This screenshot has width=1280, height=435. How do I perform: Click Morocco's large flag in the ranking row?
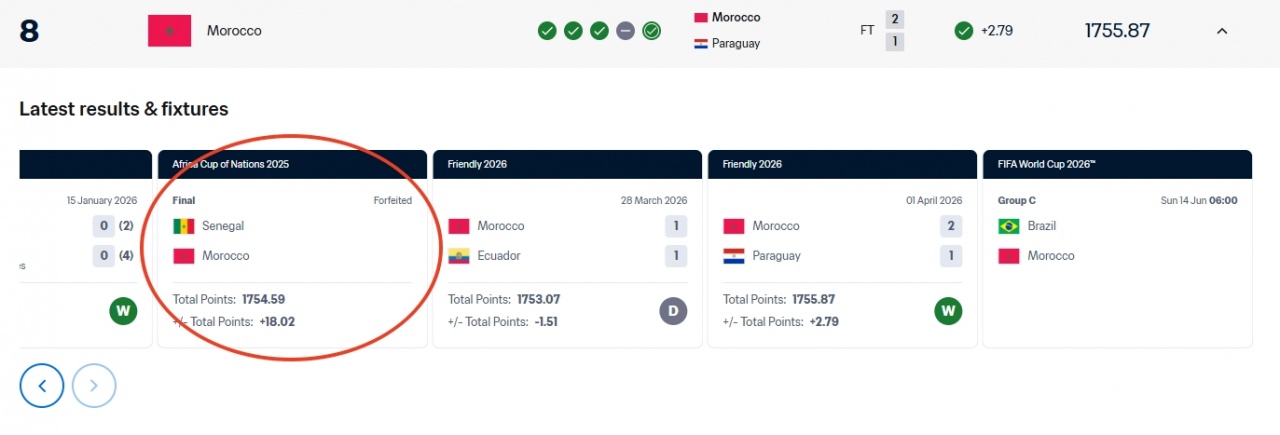[x=169, y=31]
